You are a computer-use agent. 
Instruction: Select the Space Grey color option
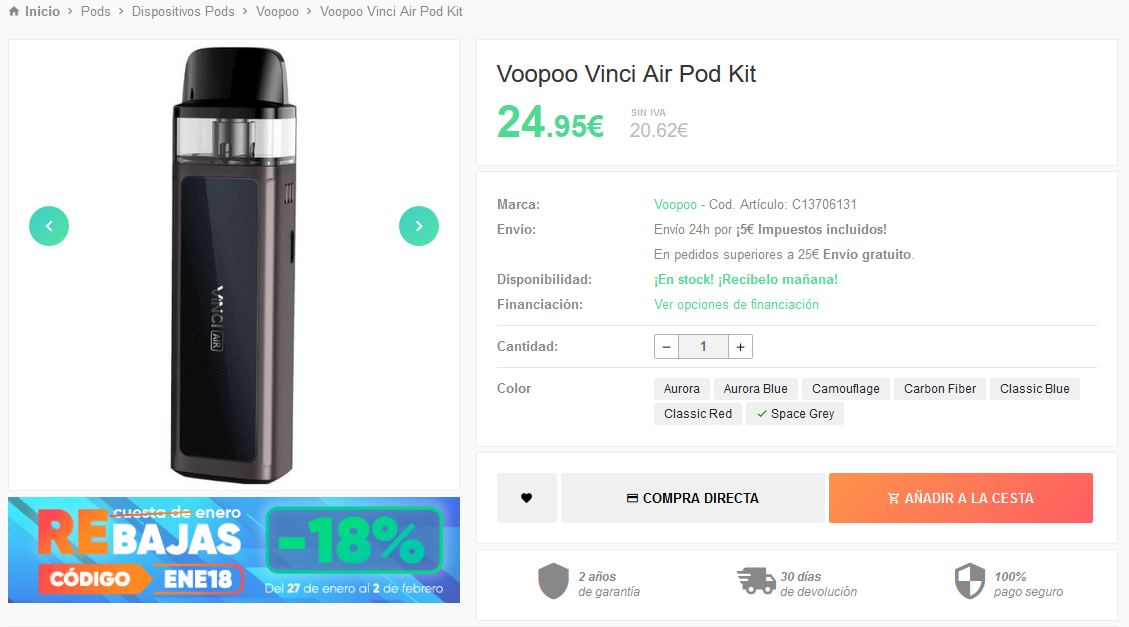pos(796,414)
